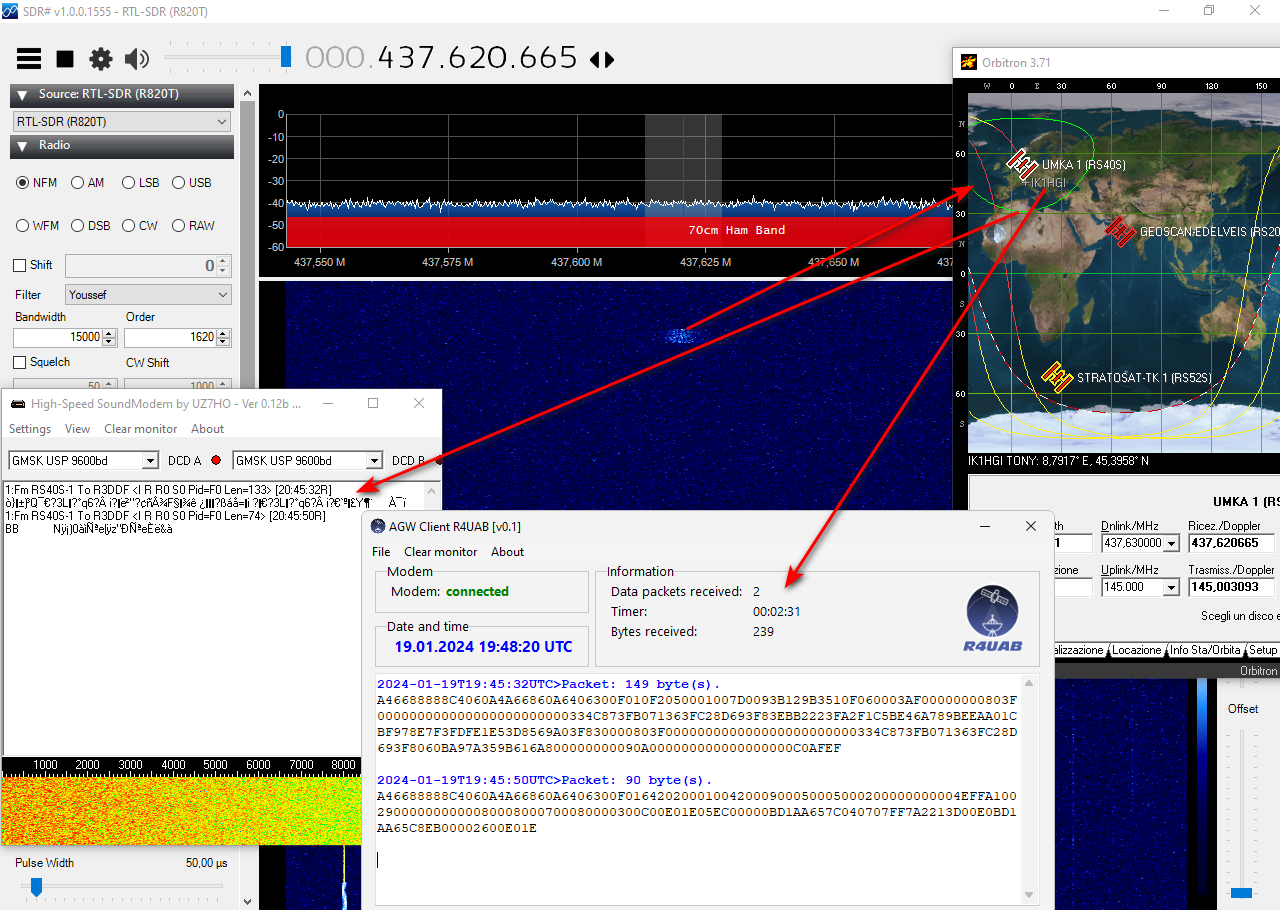The width and height of the screenshot is (1280, 910).
Task: Open the SDR# hamburger menu
Action: [x=29, y=59]
